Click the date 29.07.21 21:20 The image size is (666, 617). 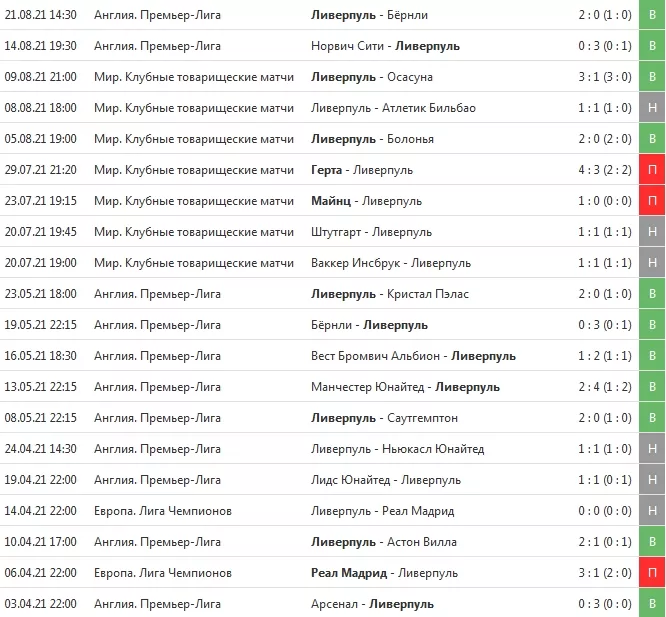pyautogui.click(x=41, y=170)
